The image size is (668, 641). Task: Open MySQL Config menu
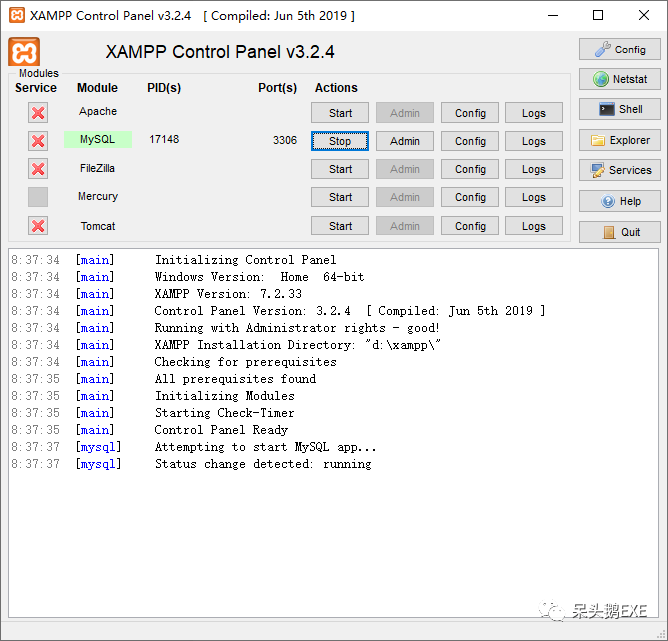point(470,141)
